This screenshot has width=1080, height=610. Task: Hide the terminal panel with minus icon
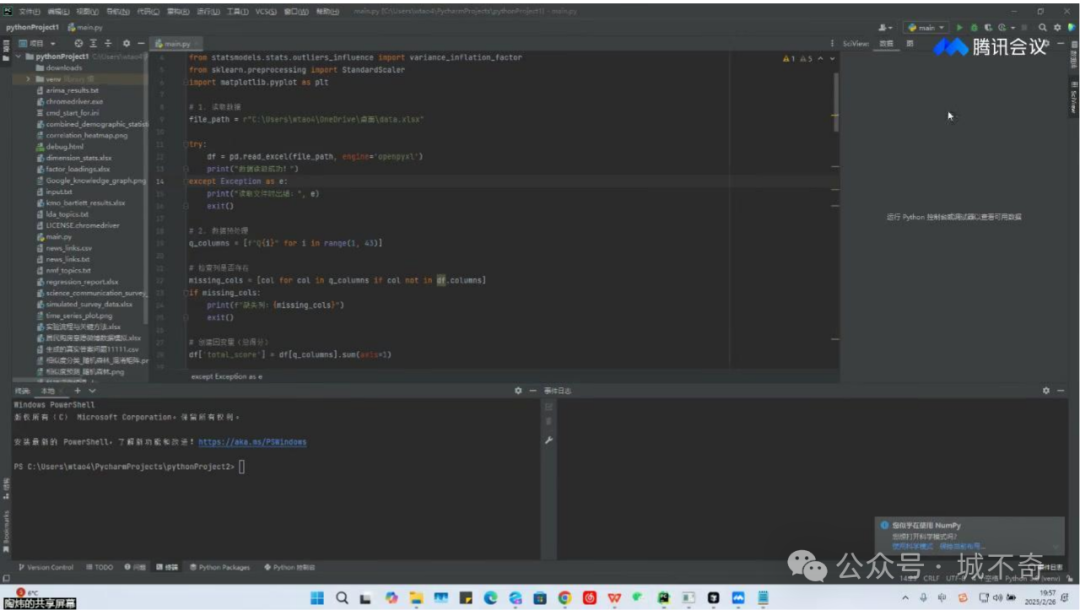coord(532,390)
